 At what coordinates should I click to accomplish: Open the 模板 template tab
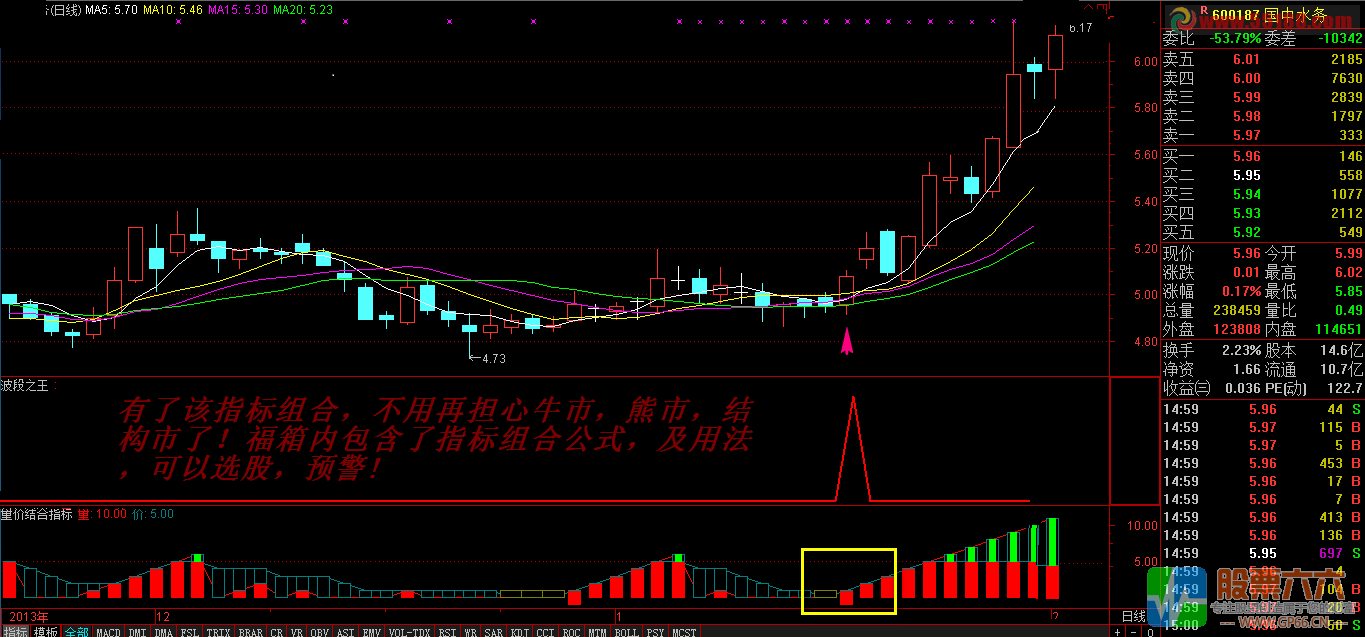46,632
